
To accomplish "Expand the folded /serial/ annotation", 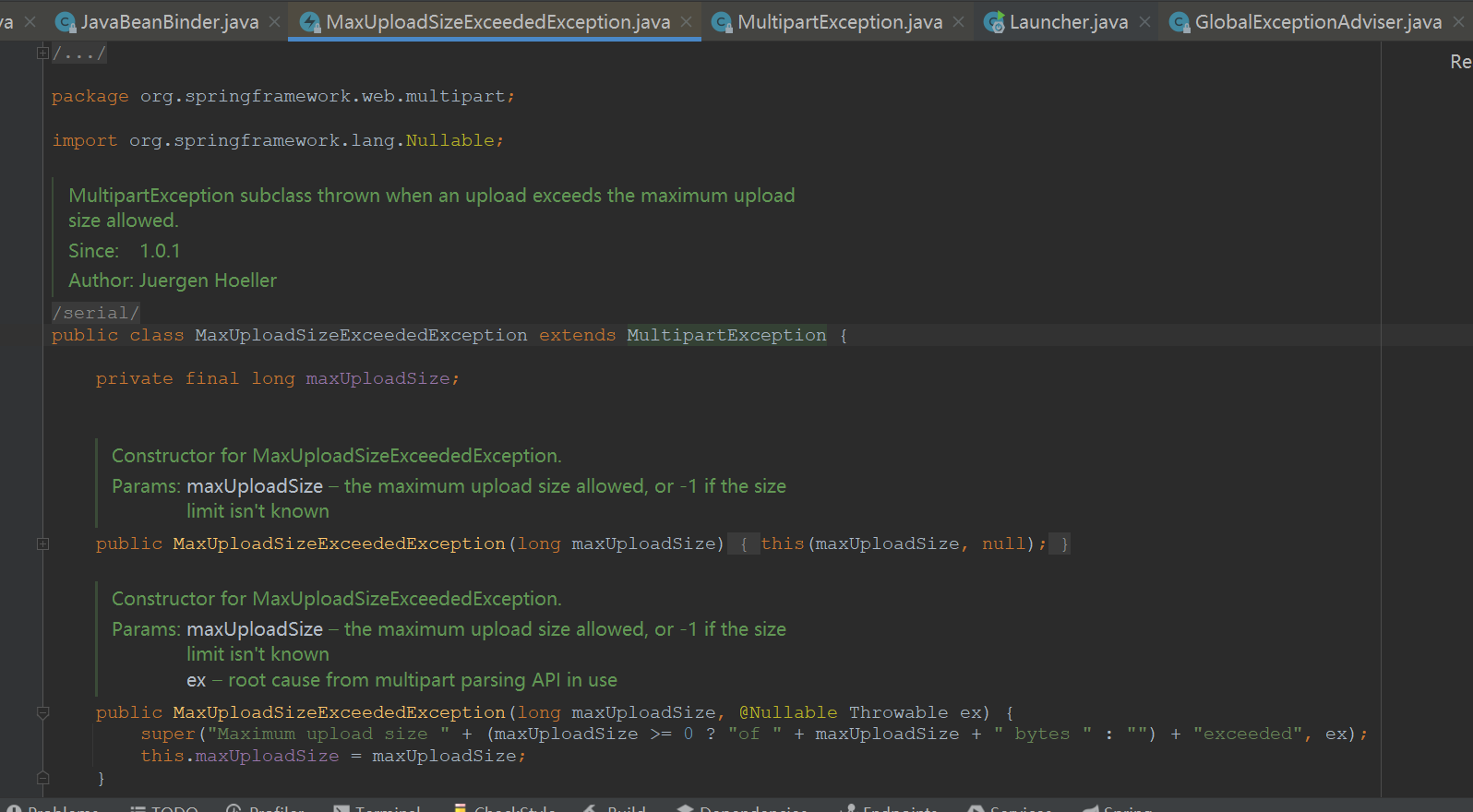I will coord(96,313).
